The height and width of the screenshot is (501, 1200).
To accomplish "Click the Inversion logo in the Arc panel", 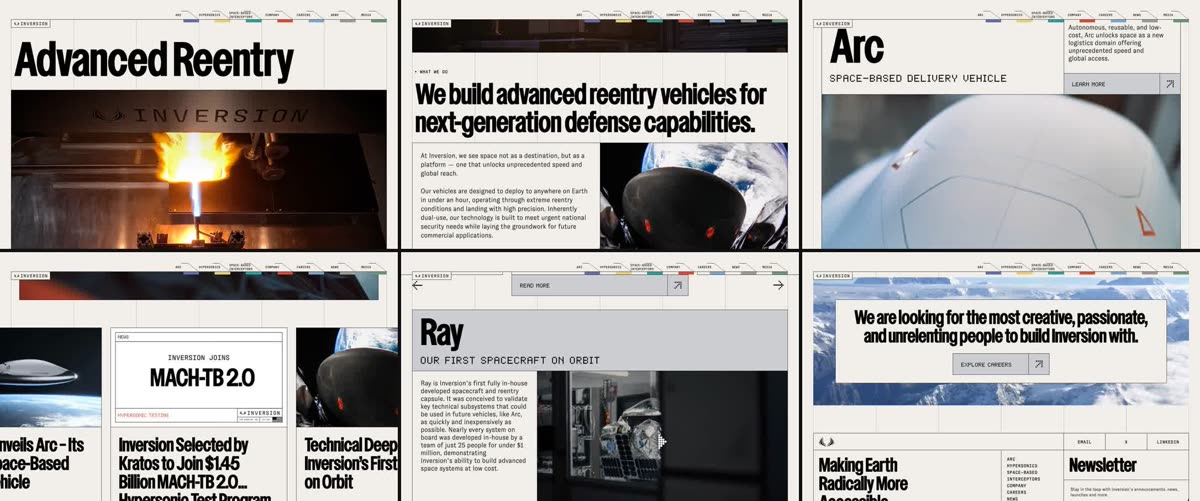I will 833,23.
